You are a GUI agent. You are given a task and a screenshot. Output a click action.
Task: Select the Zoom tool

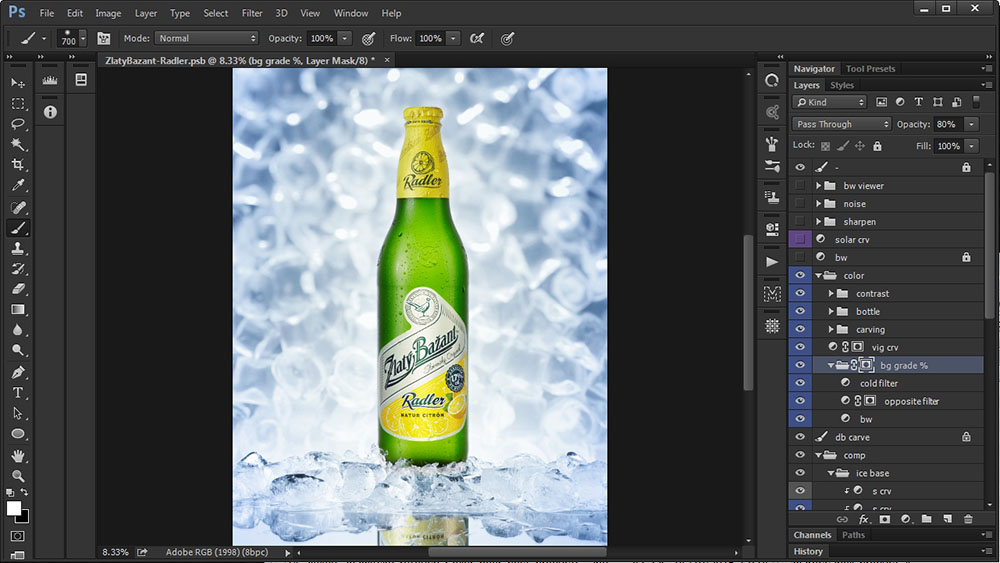click(18, 476)
